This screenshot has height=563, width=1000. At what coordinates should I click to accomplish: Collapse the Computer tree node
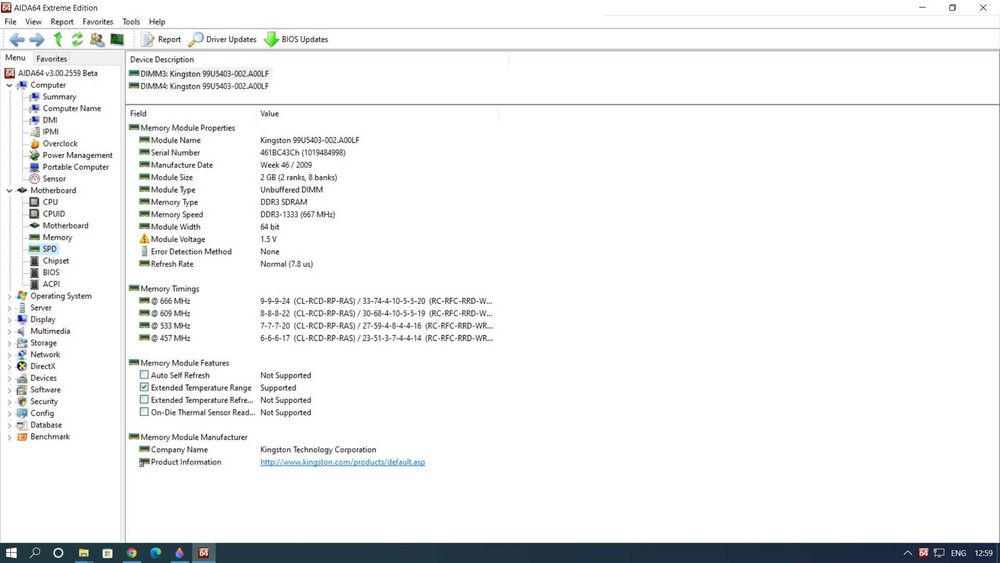10,85
